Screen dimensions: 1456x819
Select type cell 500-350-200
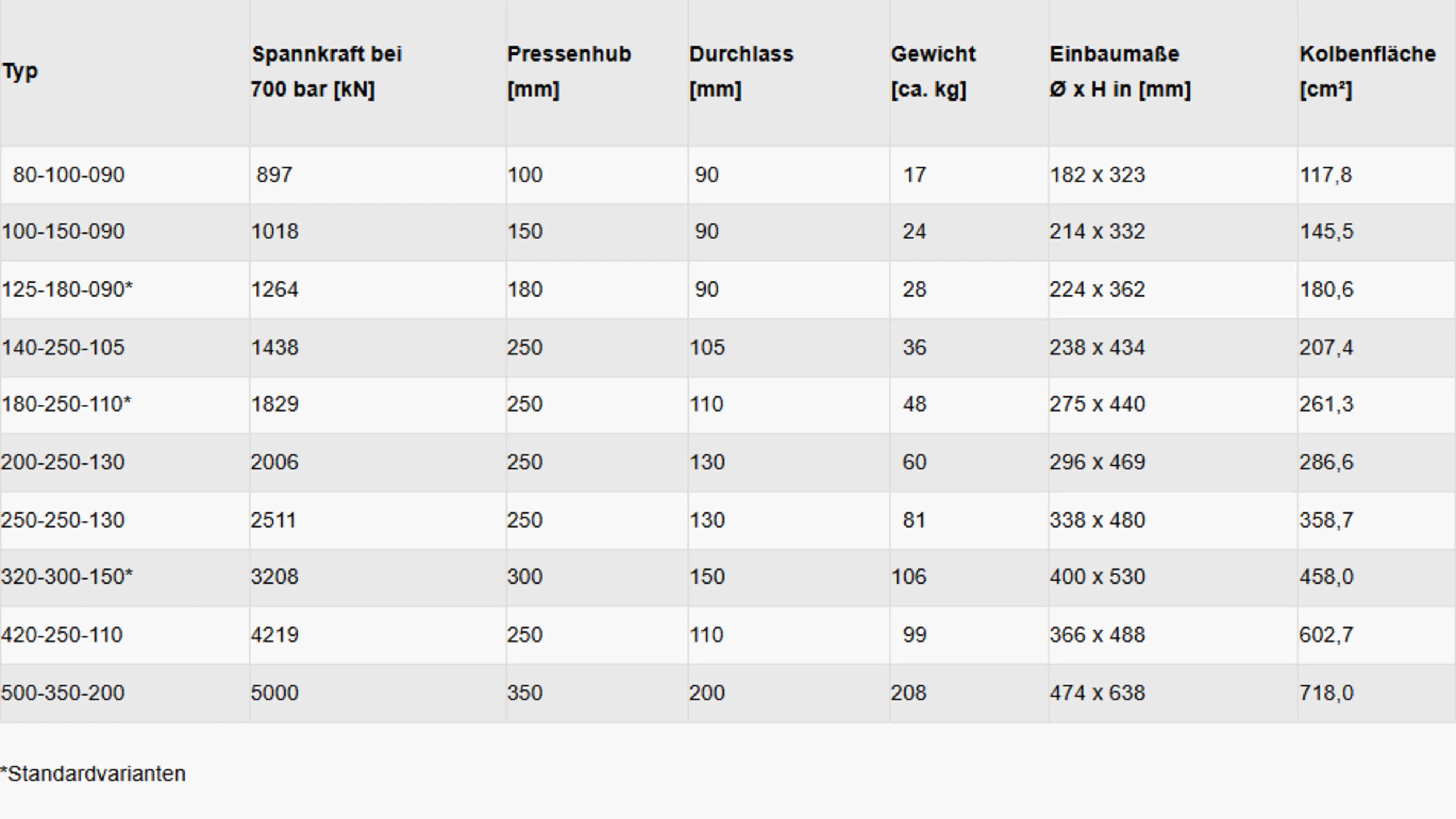(63, 693)
